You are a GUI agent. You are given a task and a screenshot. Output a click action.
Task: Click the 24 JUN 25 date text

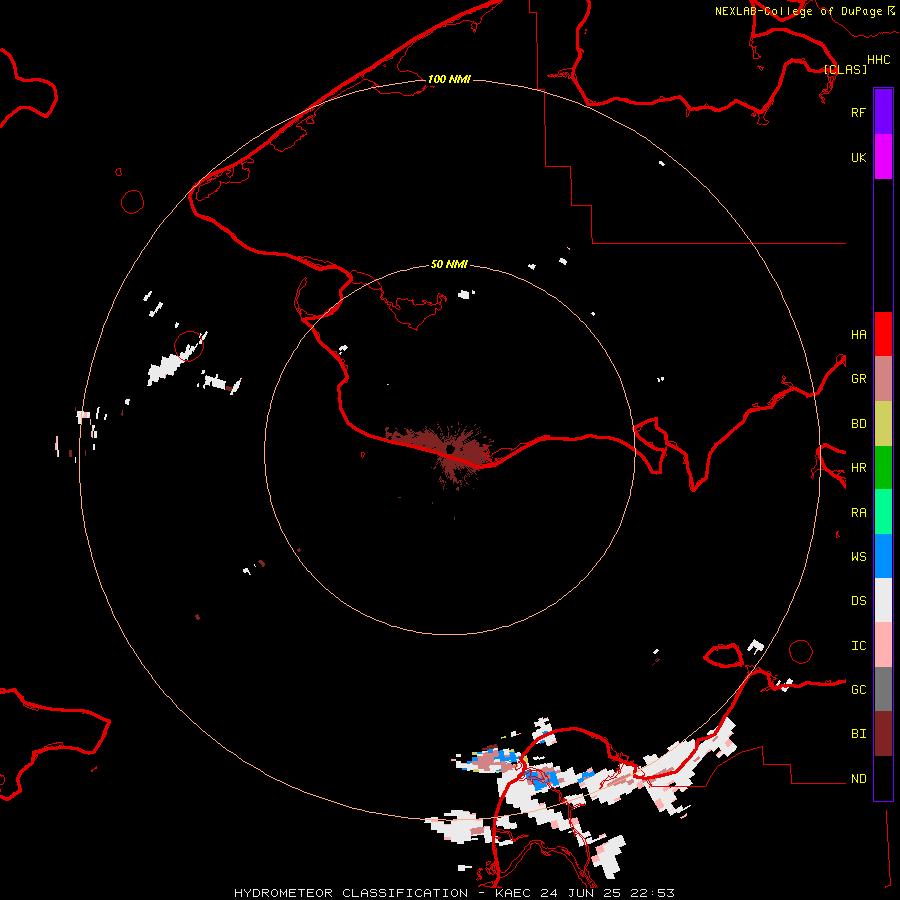coord(581,893)
